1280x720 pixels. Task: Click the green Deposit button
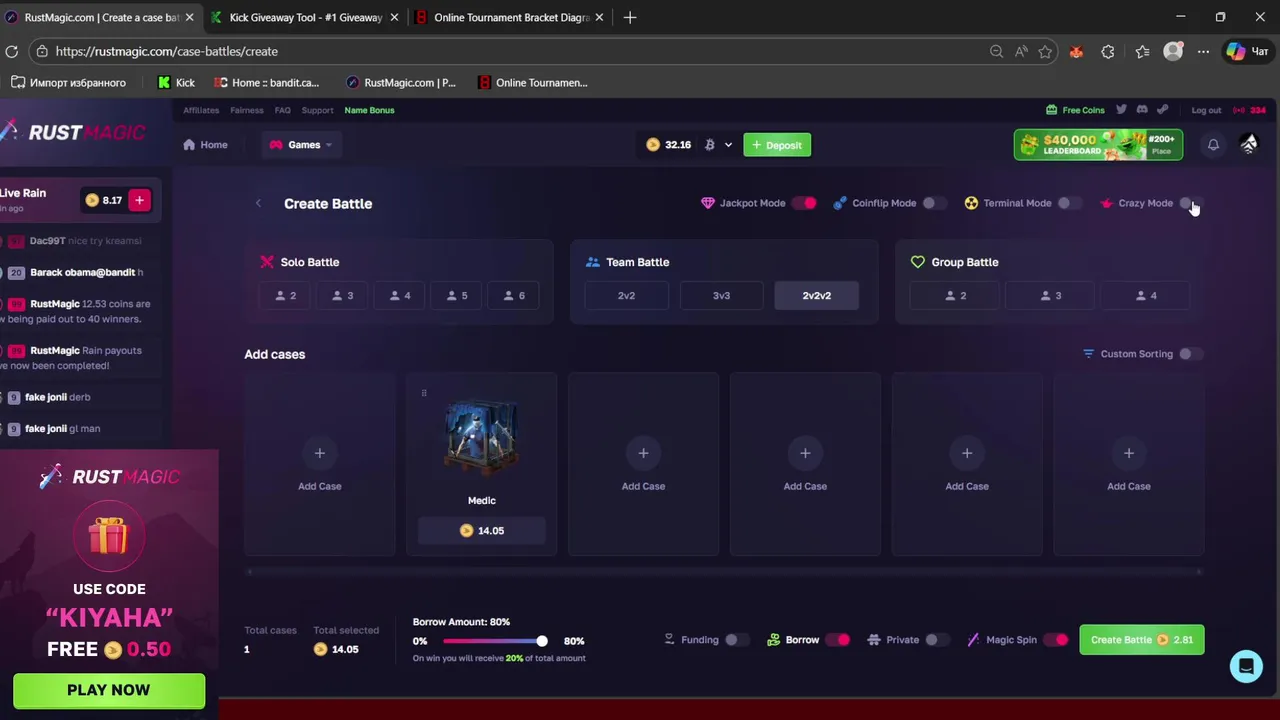pyautogui.click(x=777, y=145)
